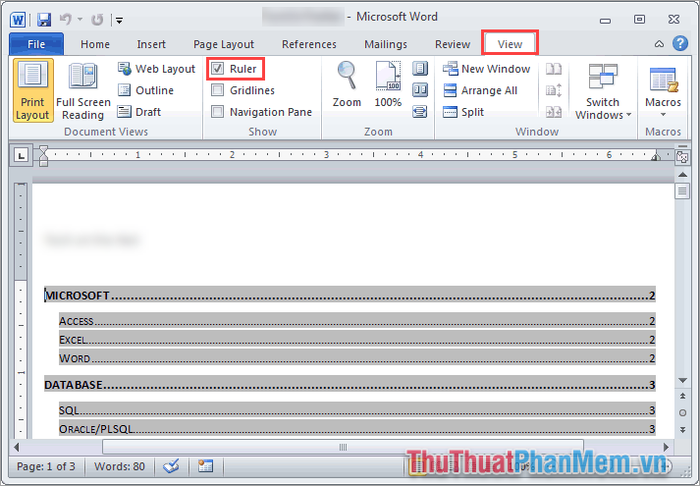
Task: Redo with the repeat arrow icon
Action: point(97,20)
